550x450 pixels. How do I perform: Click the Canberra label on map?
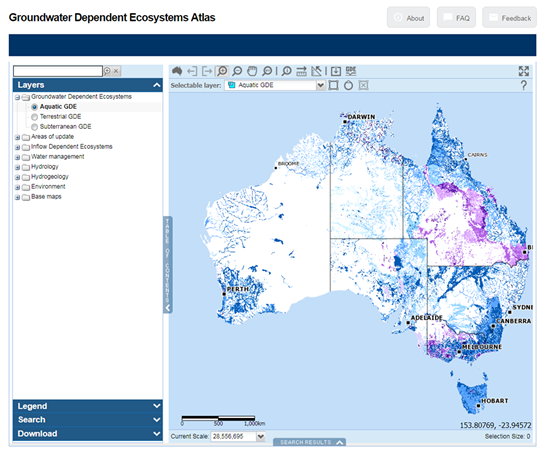point(514,321)
